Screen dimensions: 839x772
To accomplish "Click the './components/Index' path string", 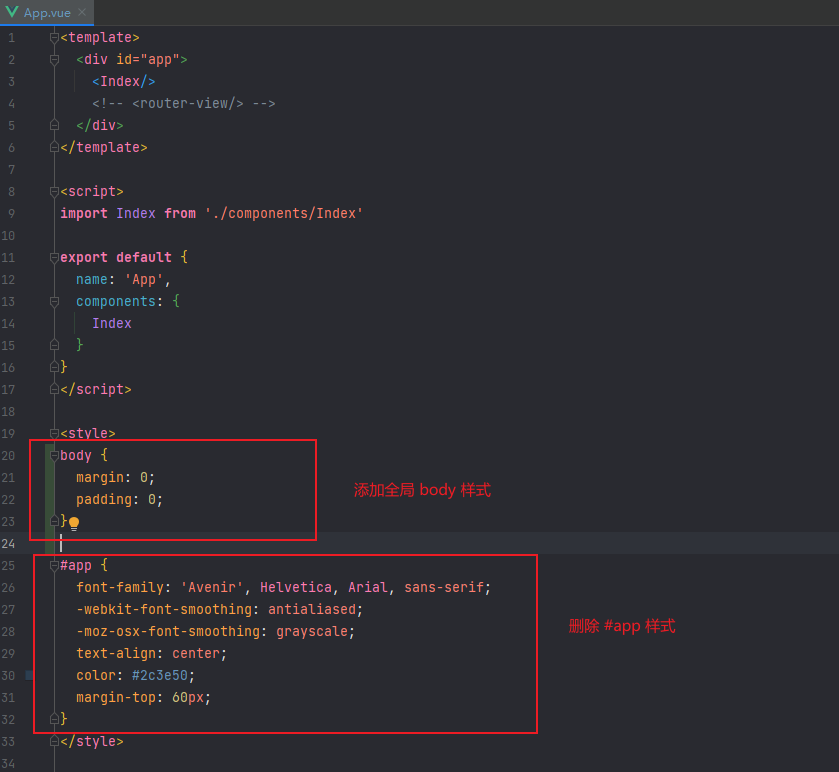I will coord(284,213).
